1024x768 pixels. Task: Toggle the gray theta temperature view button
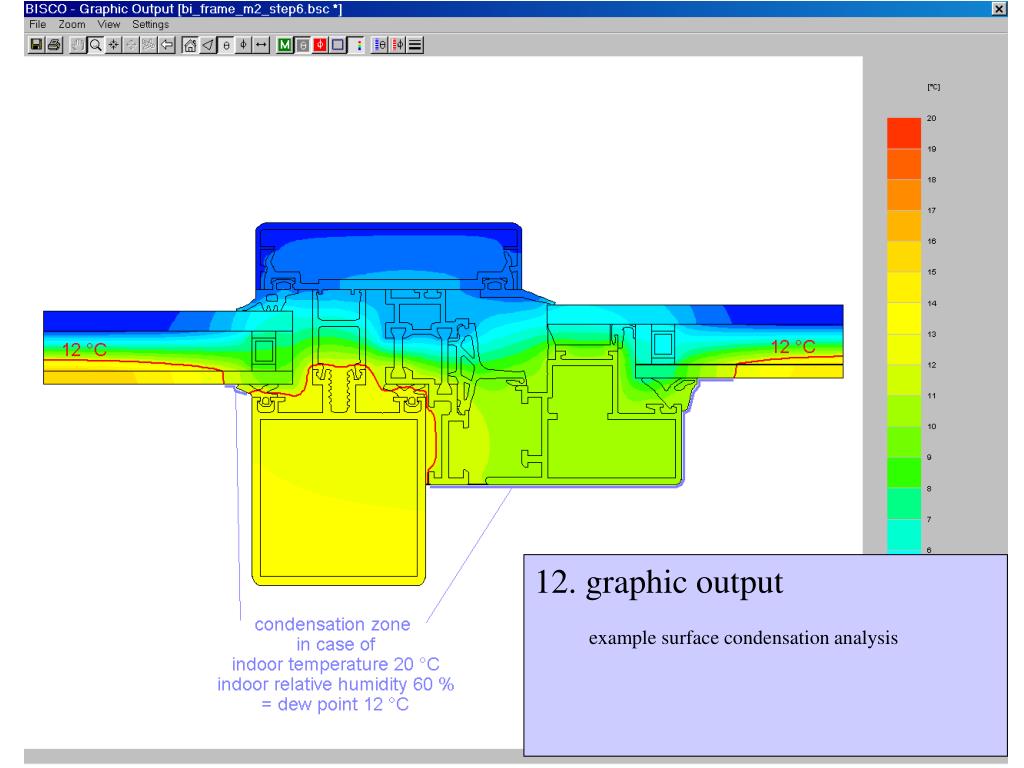pyautogui.click(x=302, y=45)
